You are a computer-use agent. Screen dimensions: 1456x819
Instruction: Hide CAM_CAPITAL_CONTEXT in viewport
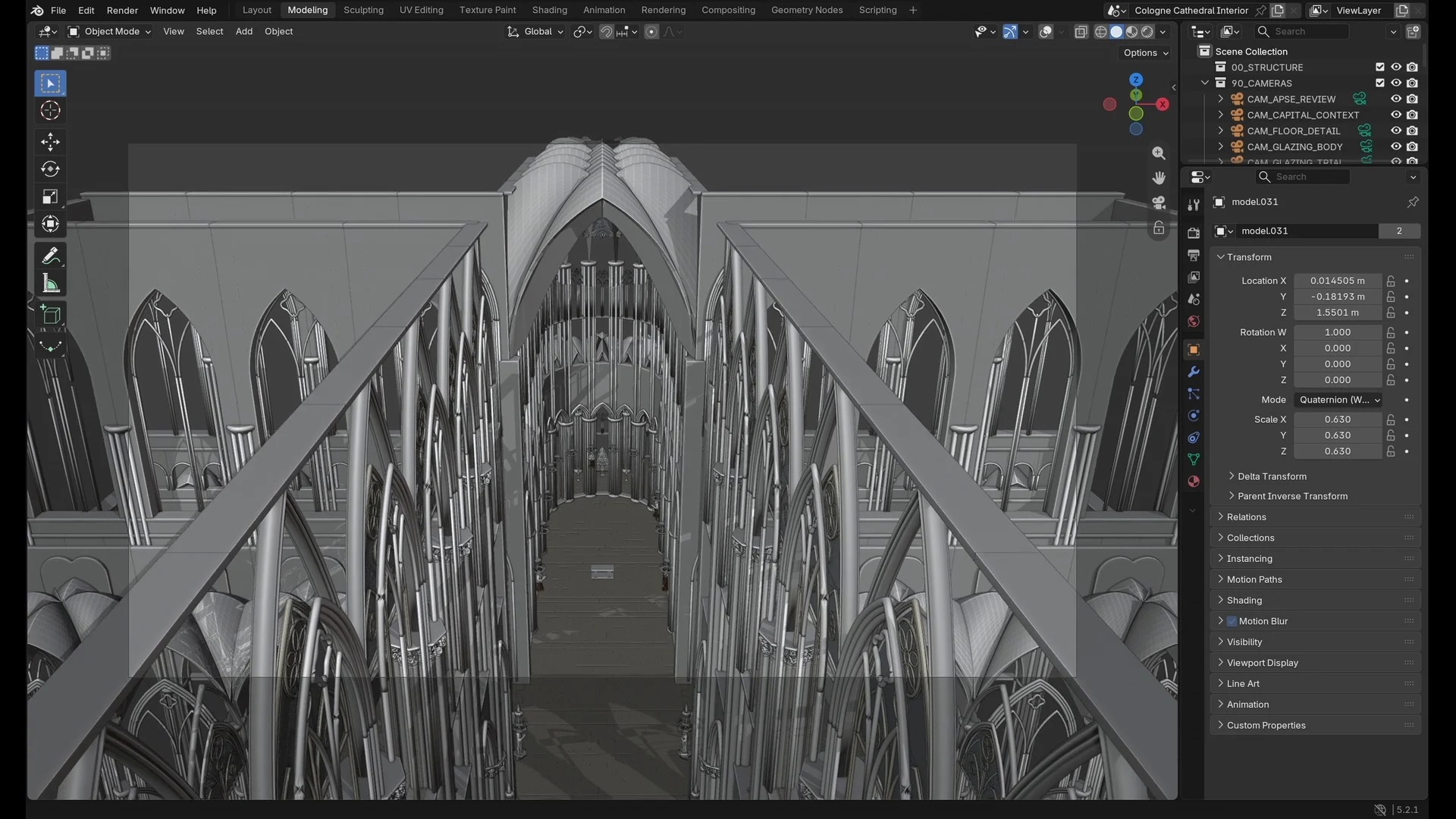click(x=1396, y=115)
